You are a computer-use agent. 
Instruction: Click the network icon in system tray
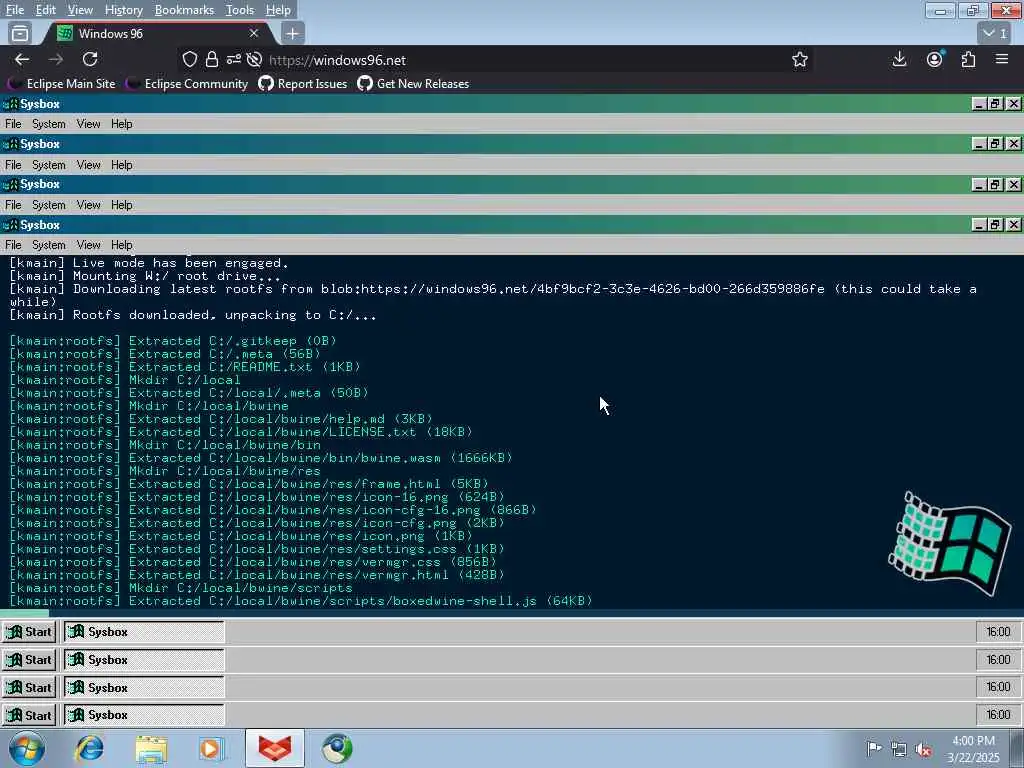tap(899, 749)
